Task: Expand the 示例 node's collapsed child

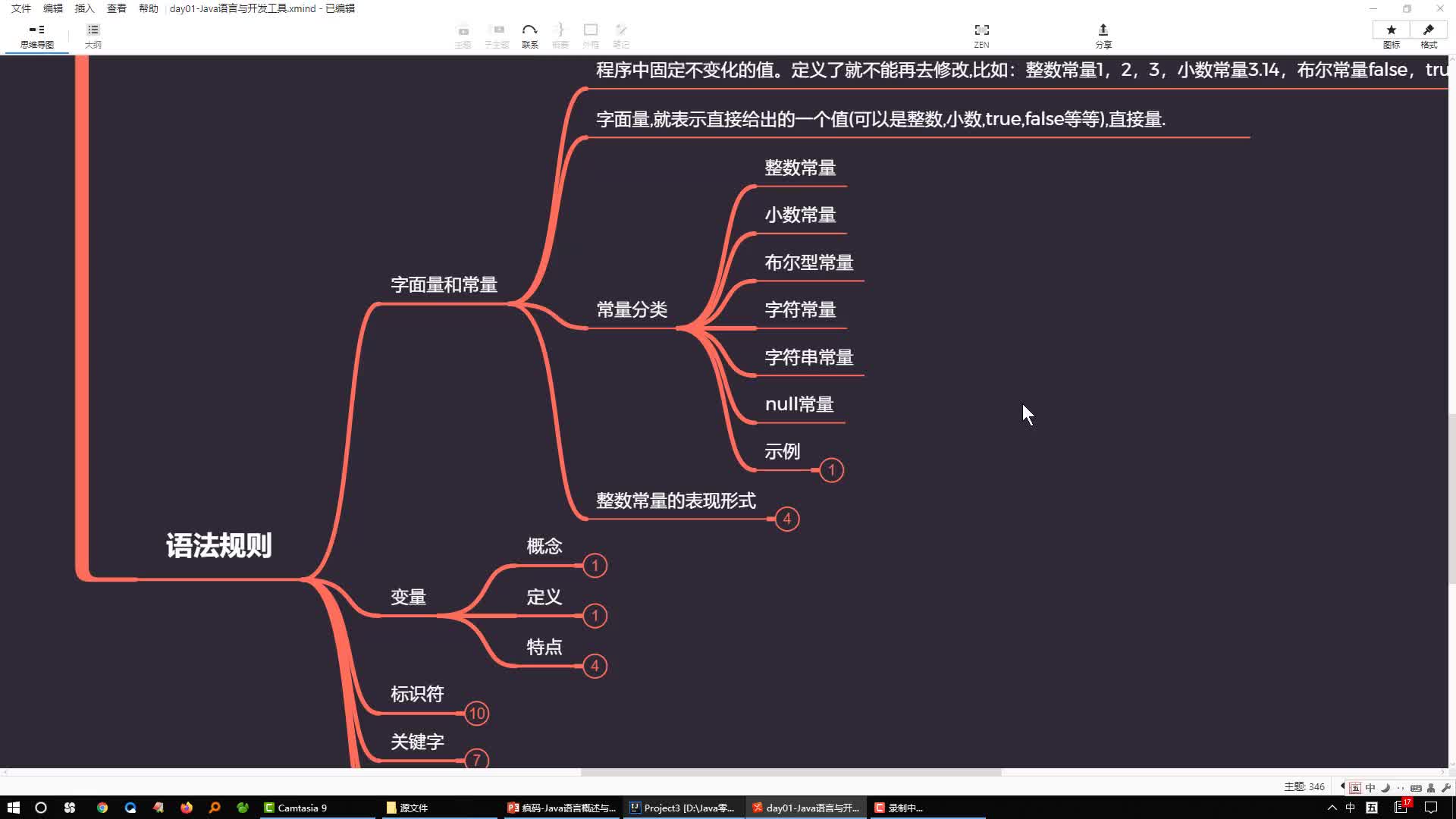Action: click(831, 470)
